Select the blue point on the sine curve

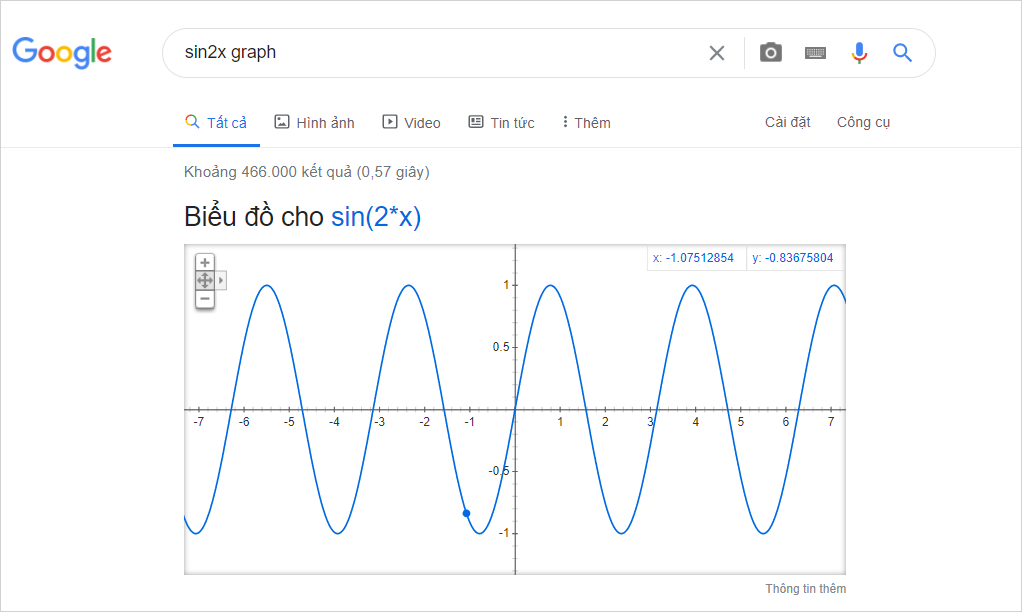[466, 512]
